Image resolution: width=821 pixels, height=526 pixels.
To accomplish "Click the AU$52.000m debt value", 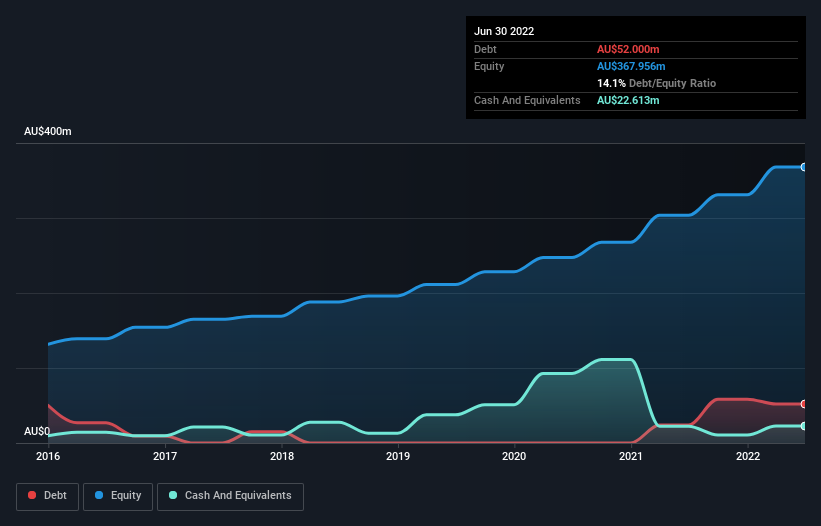I will (628, 49).
